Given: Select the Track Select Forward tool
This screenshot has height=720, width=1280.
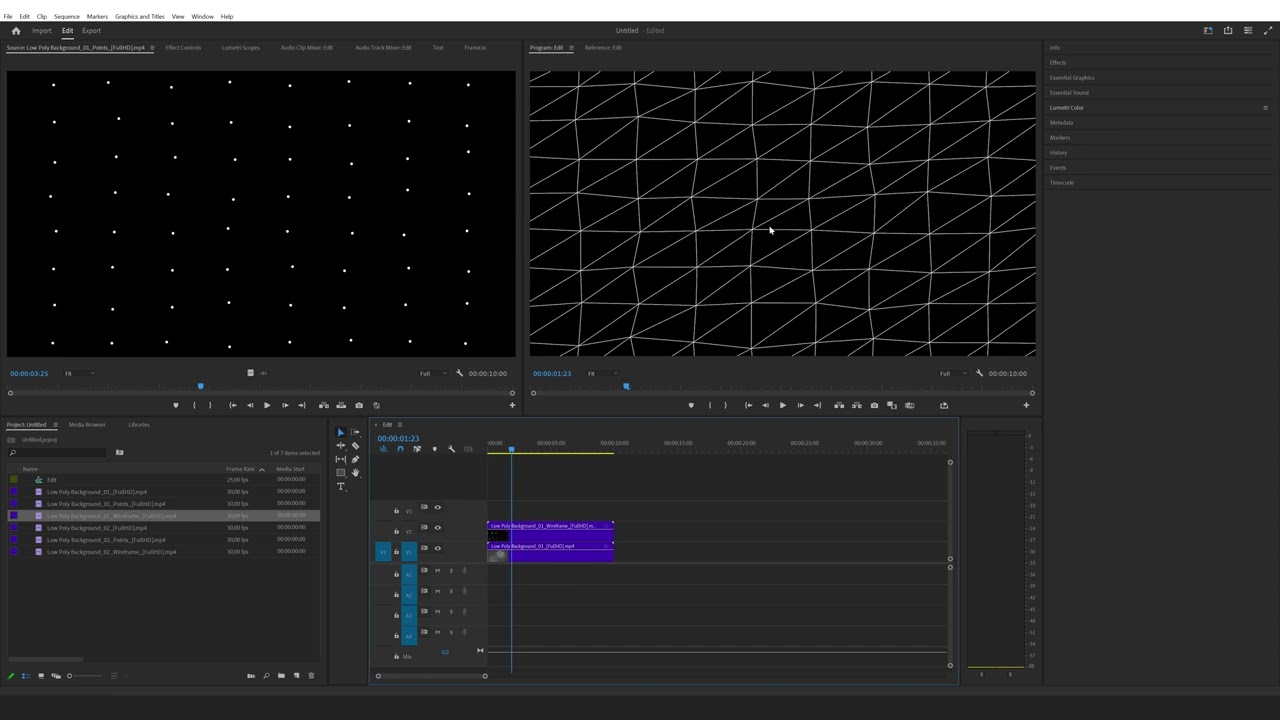Looking at the screenshot, I should tap(355, 432).
